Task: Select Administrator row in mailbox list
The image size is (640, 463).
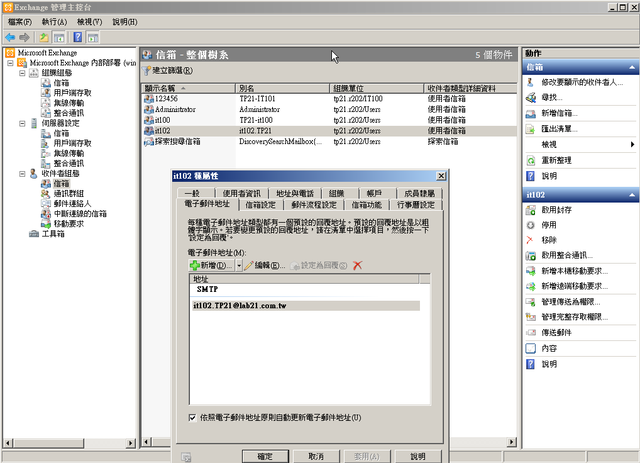Action: pyautogui.click(x=329, y=109)
